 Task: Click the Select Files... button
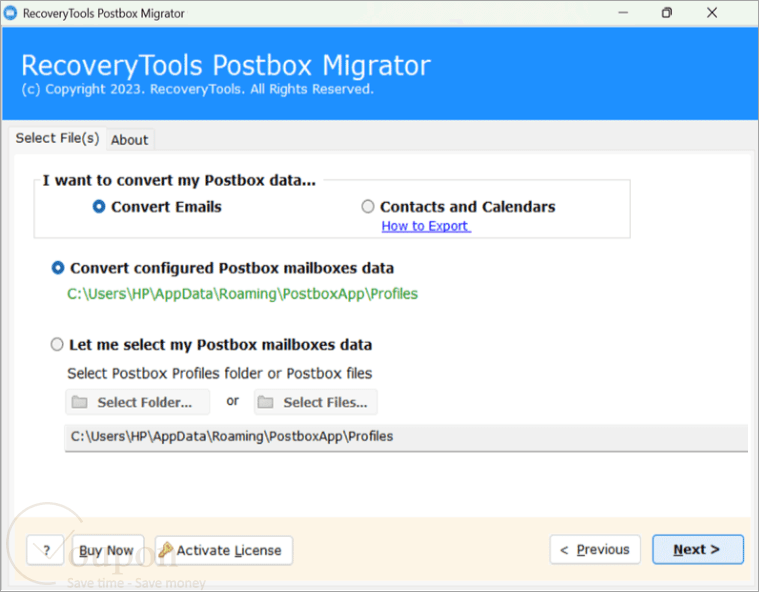316,402
